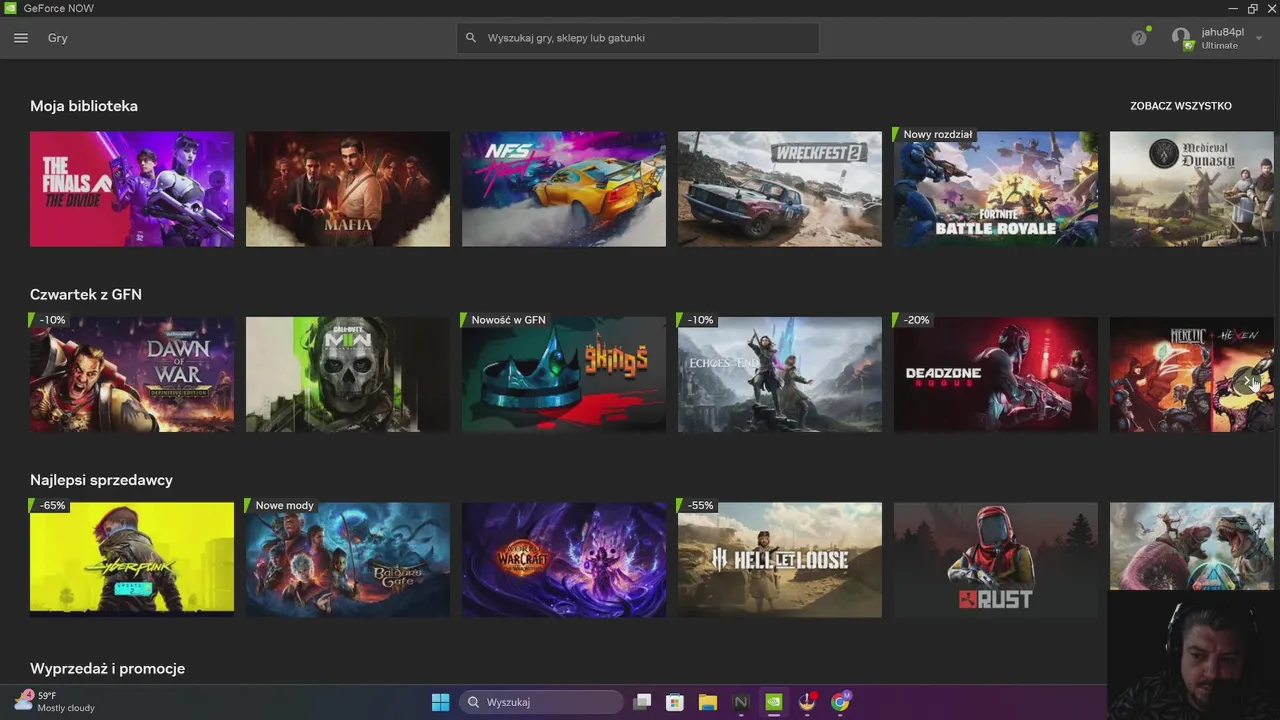The width and height of the screenshot is (1280, 720).
Task: Open Microsoft Store from the taskbar
Action: point(675,702)
